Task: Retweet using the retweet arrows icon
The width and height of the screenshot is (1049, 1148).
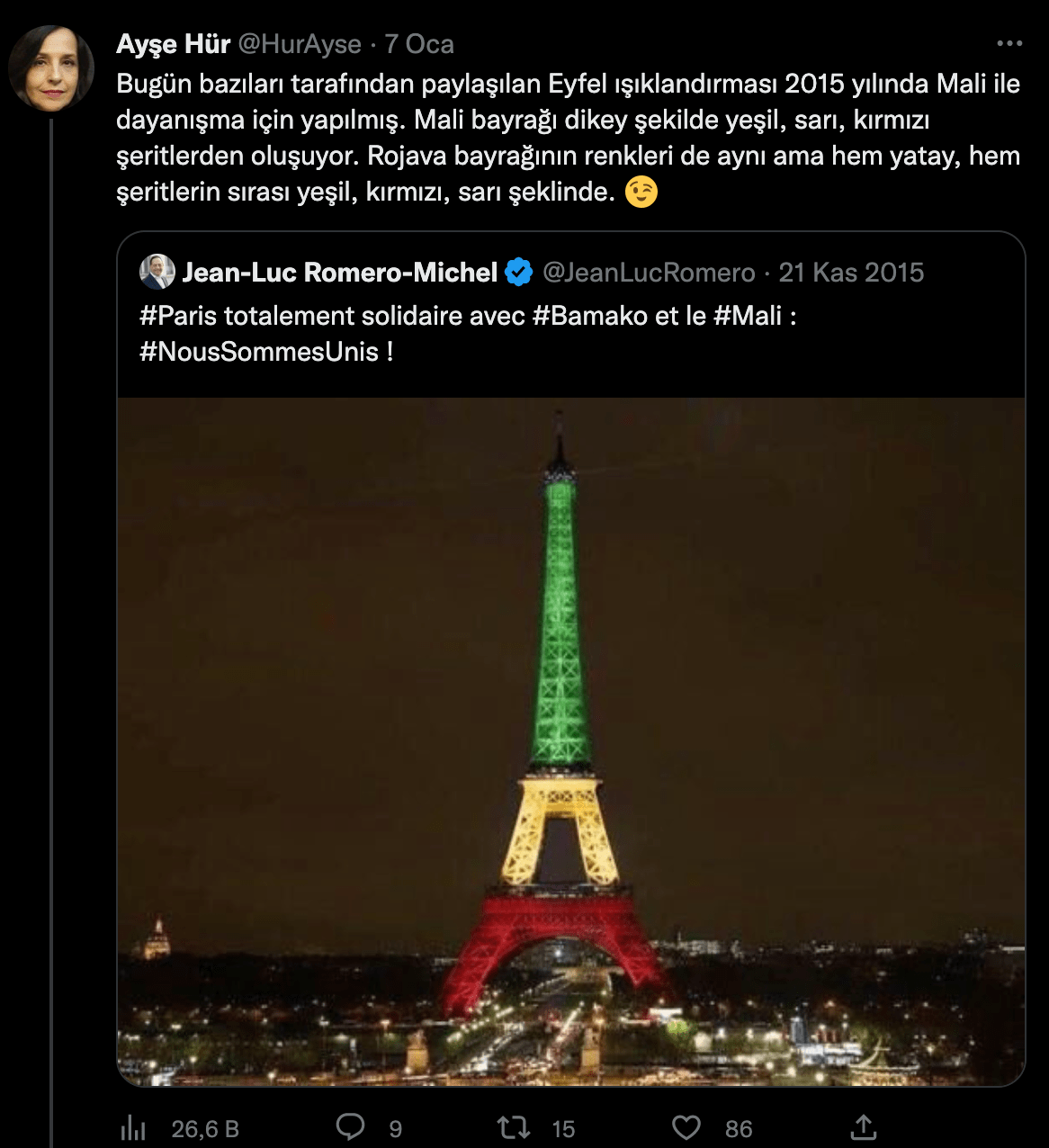Action: point(514,1127)
